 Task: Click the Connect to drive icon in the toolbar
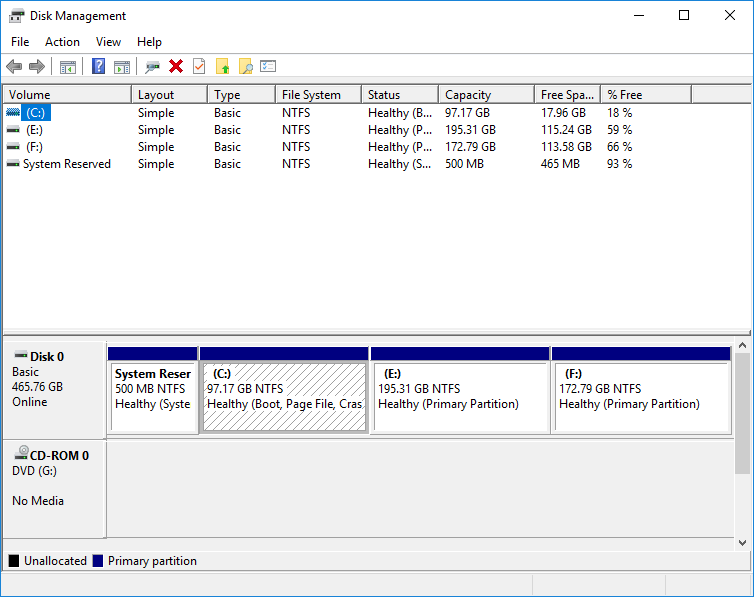pyautogui.click(x=152, y=67)
